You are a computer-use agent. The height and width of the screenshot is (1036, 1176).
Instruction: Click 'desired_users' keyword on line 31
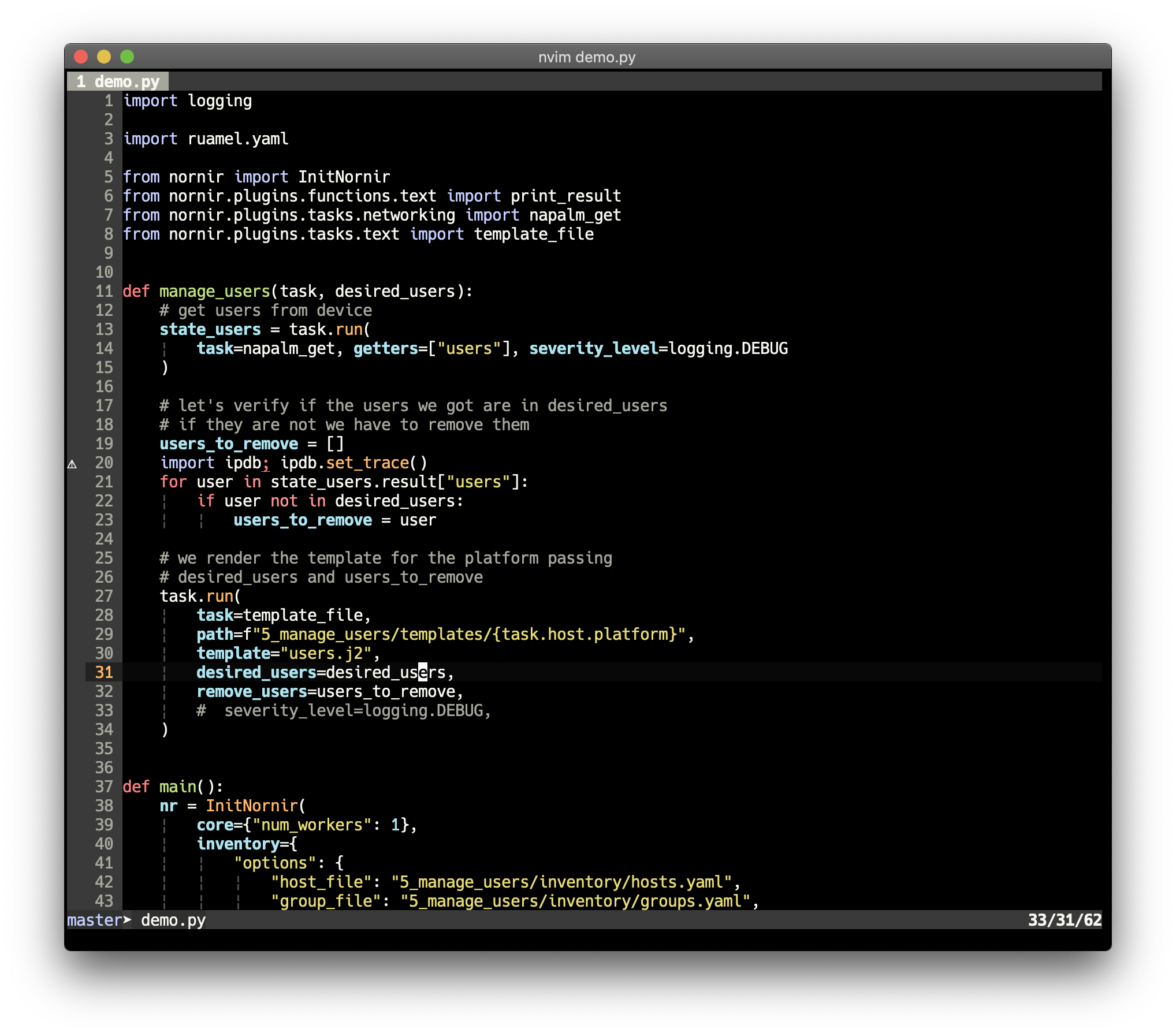[x=256, y=673]
